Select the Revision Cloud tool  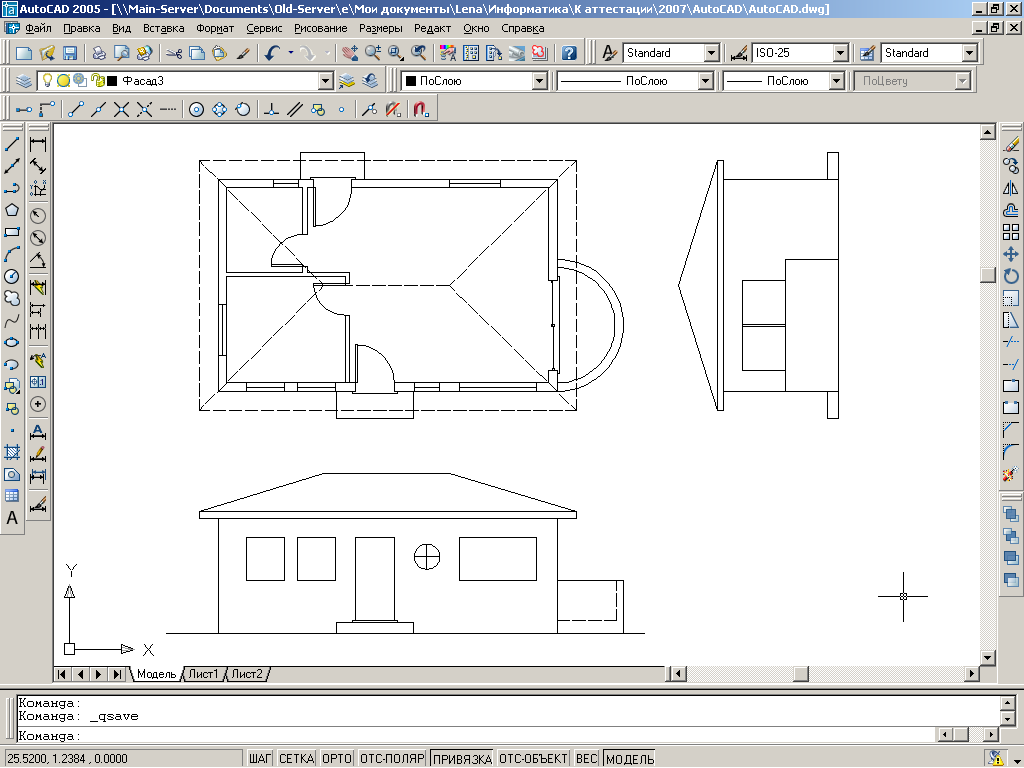pos(12,298)
